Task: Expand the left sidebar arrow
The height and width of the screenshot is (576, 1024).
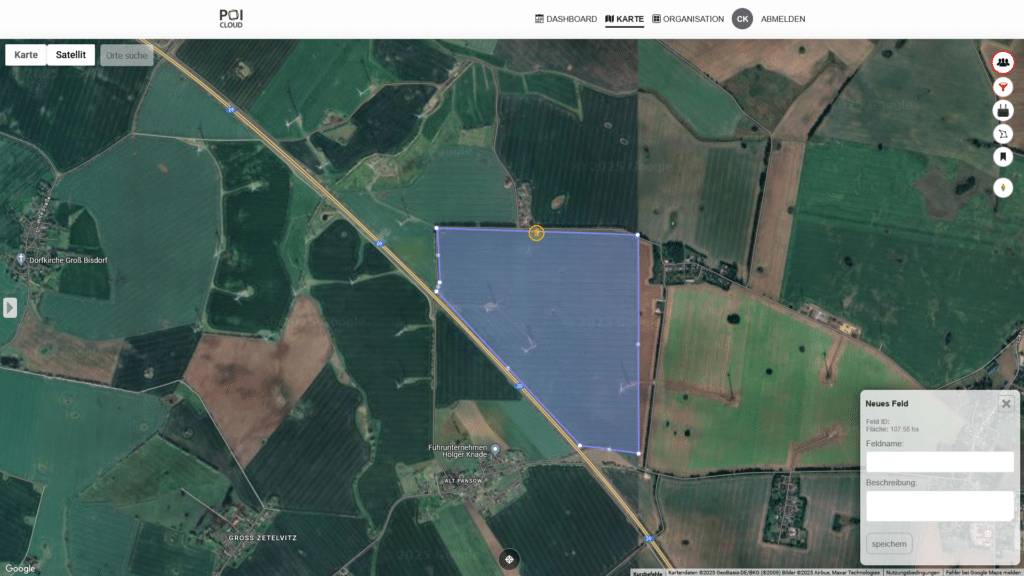Action: tap(10, 307)
